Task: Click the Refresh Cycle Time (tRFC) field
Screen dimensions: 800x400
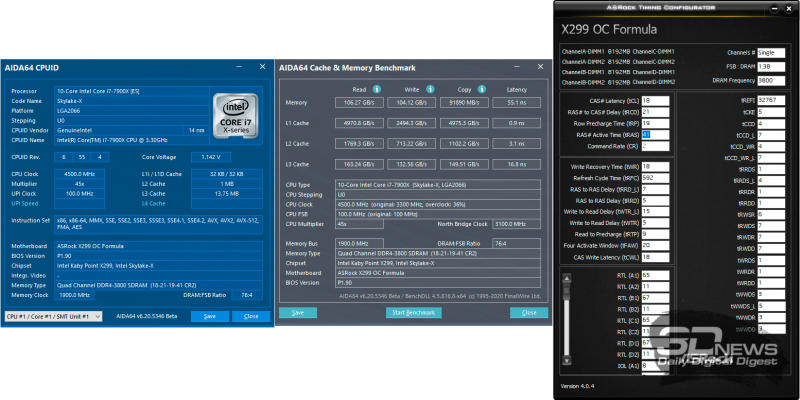Action: (x=655, y=178)
